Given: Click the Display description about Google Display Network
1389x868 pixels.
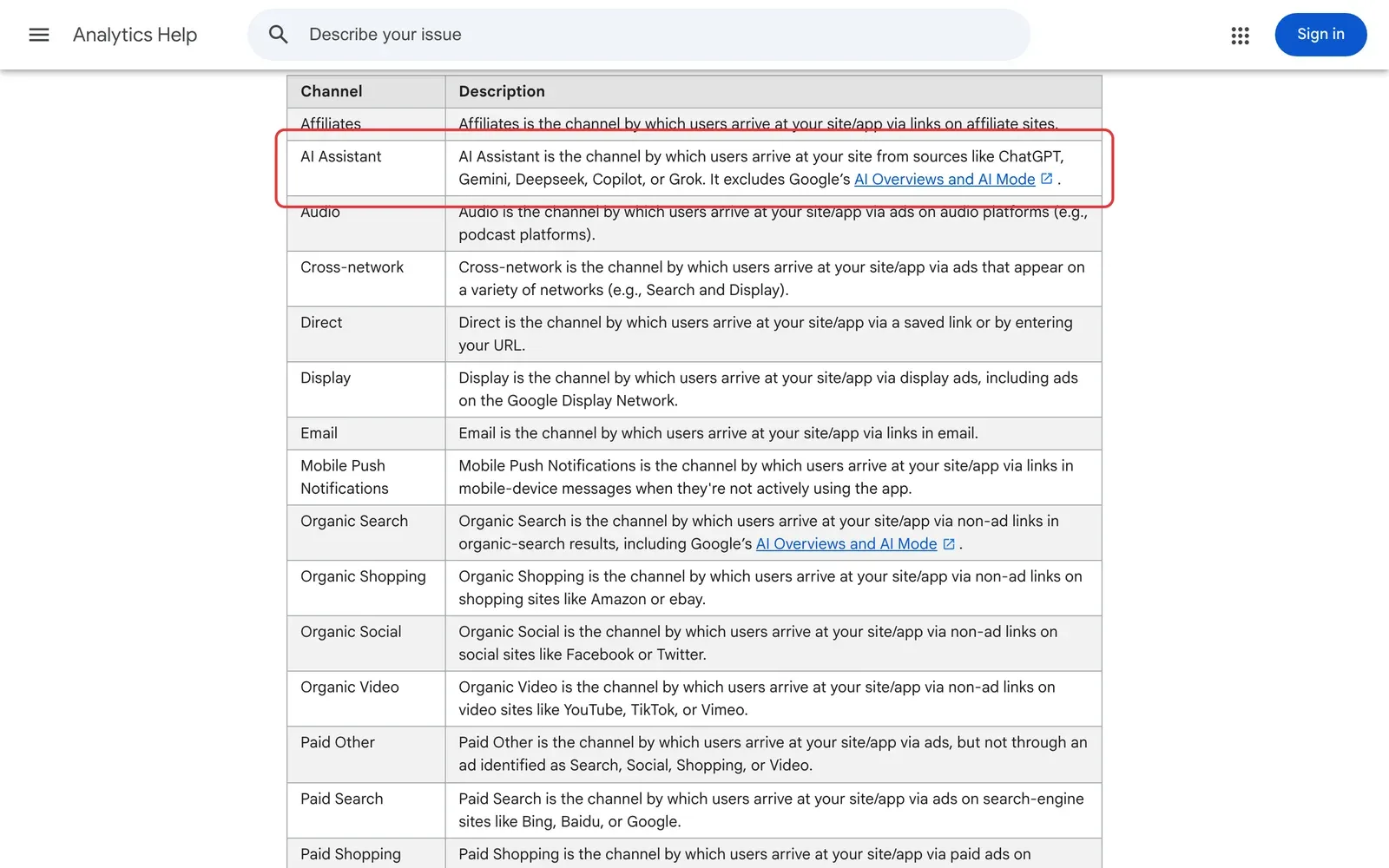Looking at the screenshot, I should tap(768, 390).
